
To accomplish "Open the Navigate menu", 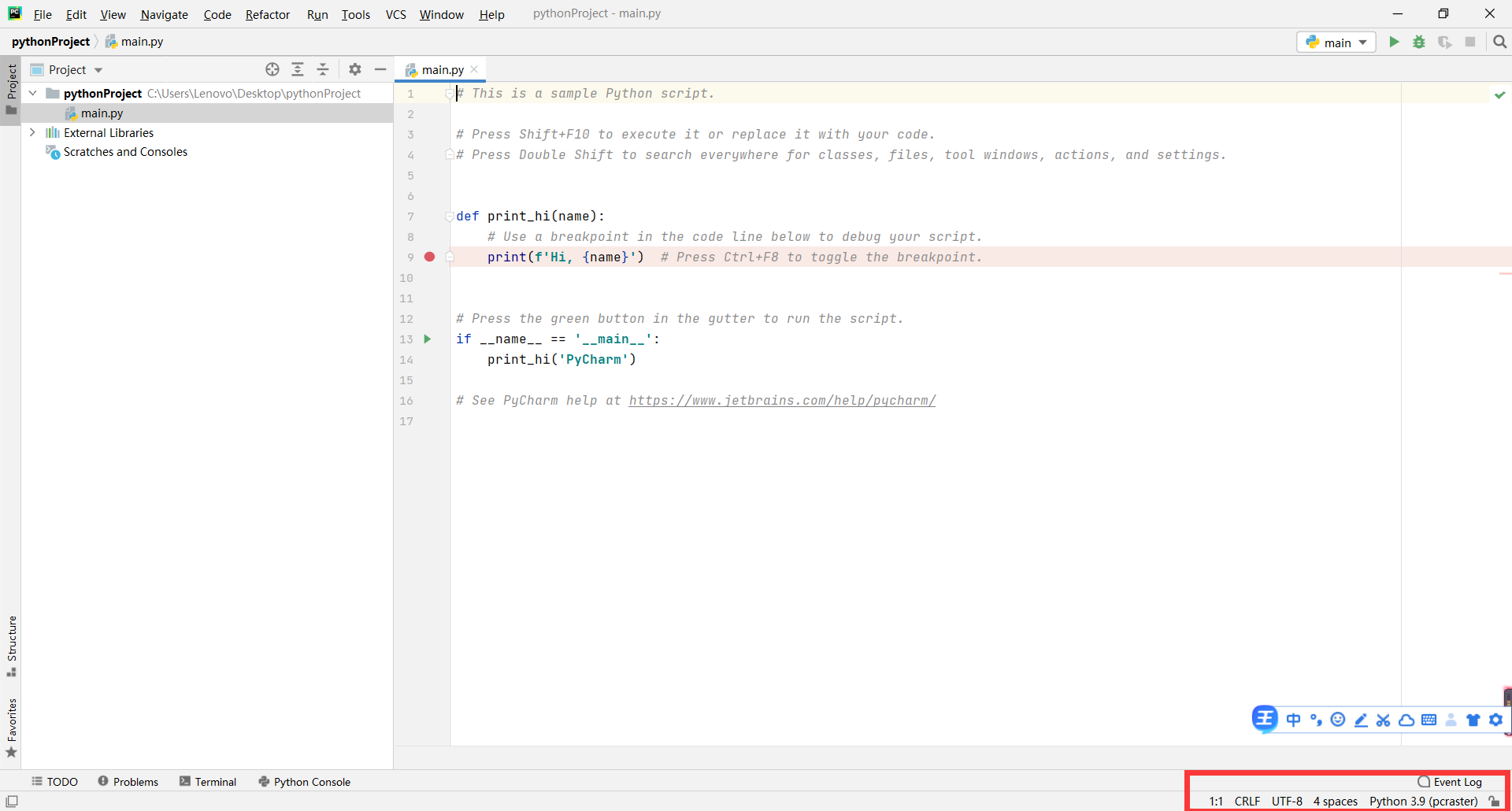I will point(165,14).
